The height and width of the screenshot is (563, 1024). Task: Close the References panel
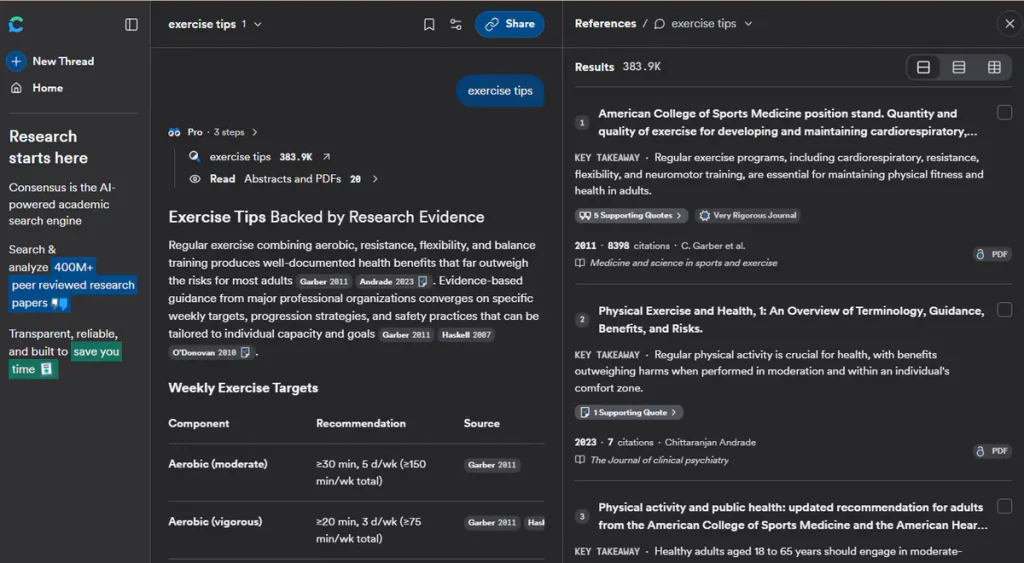click(x=1010, y=24)
